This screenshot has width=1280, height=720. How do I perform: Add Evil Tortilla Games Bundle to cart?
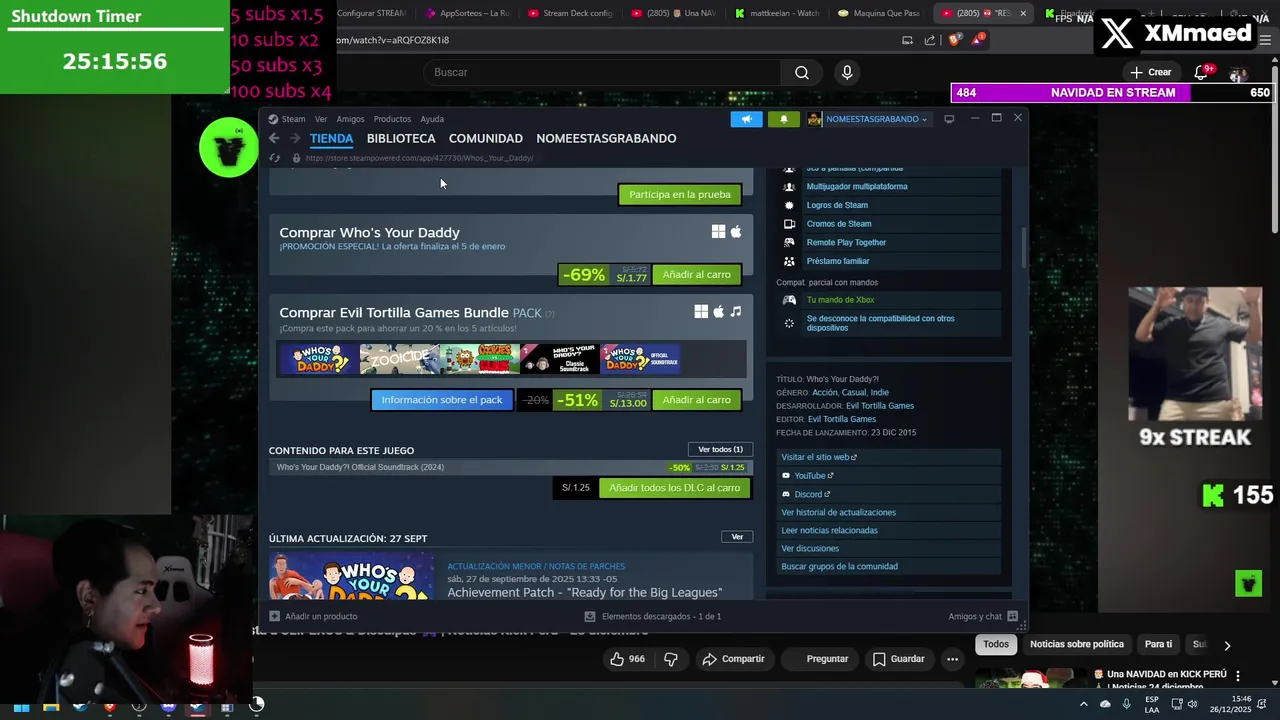pos(696,400)
